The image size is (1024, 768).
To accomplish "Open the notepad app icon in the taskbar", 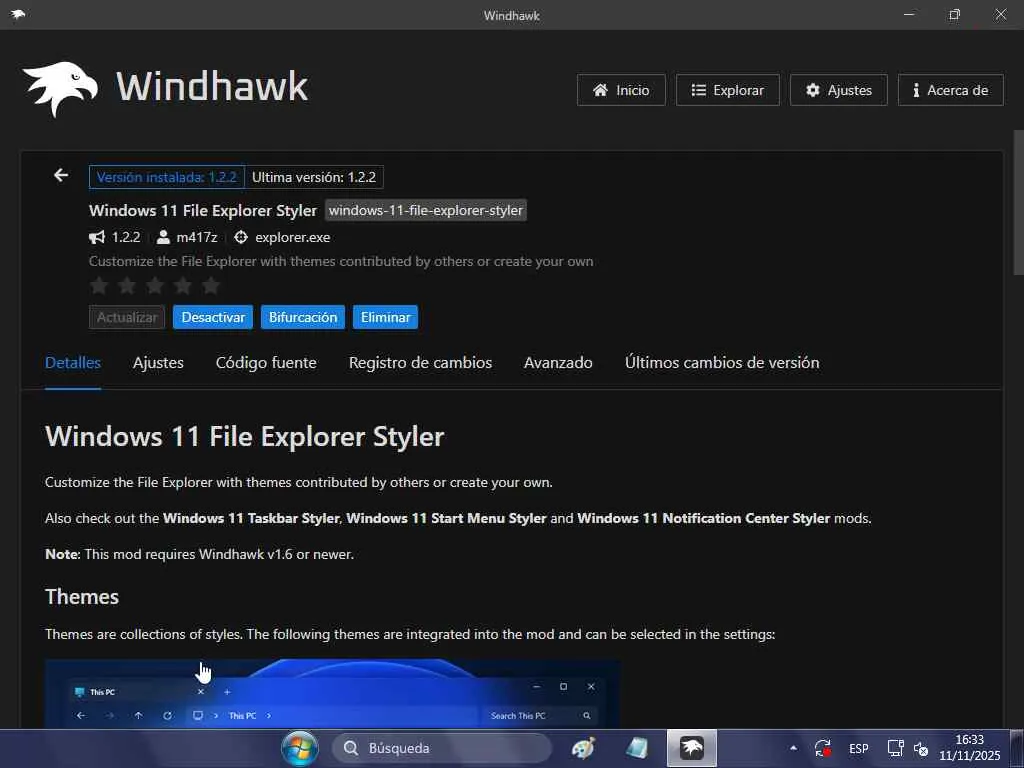I will point(637,748).
